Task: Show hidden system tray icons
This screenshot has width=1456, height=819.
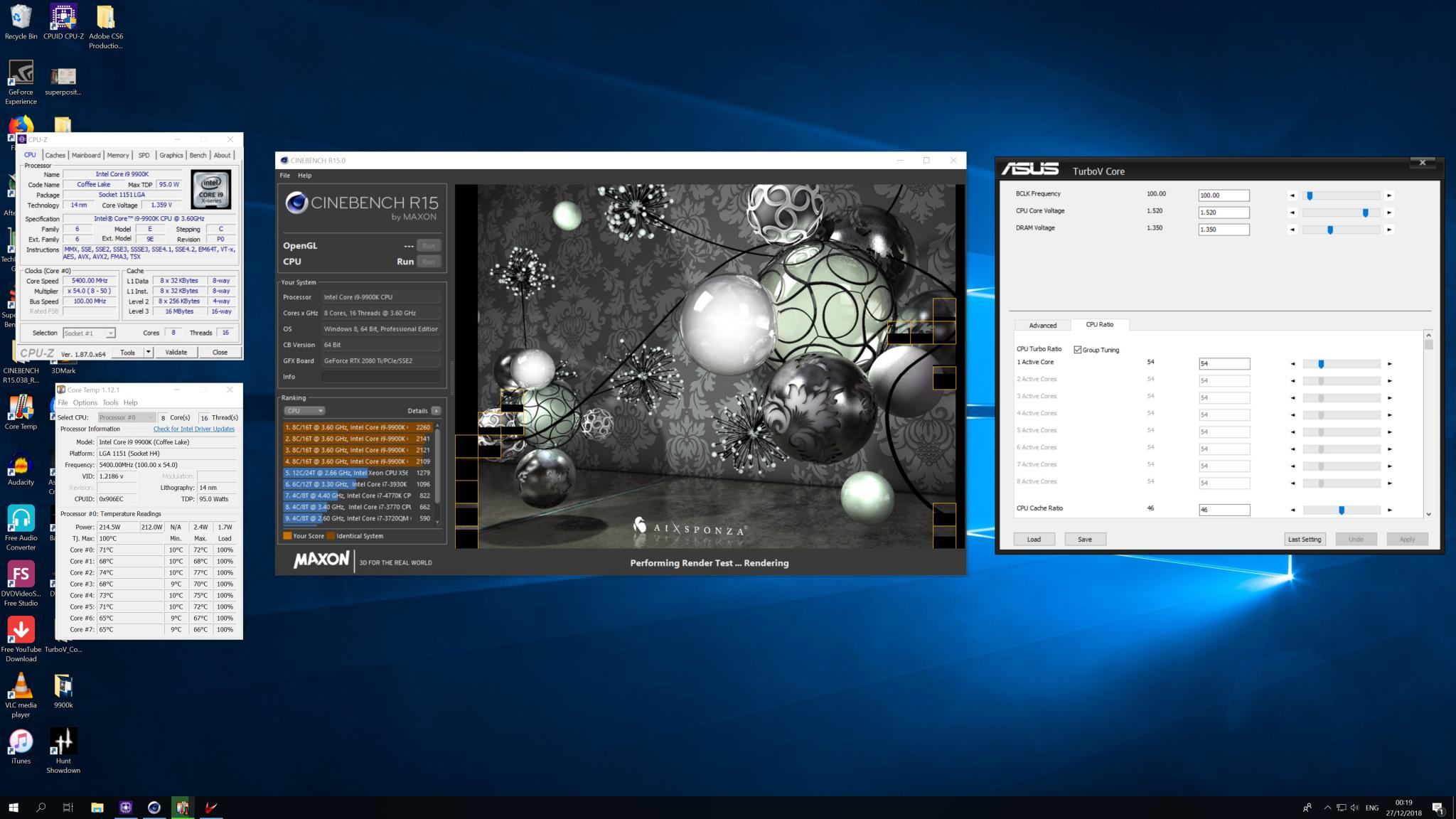Action: pos(1327,808)
